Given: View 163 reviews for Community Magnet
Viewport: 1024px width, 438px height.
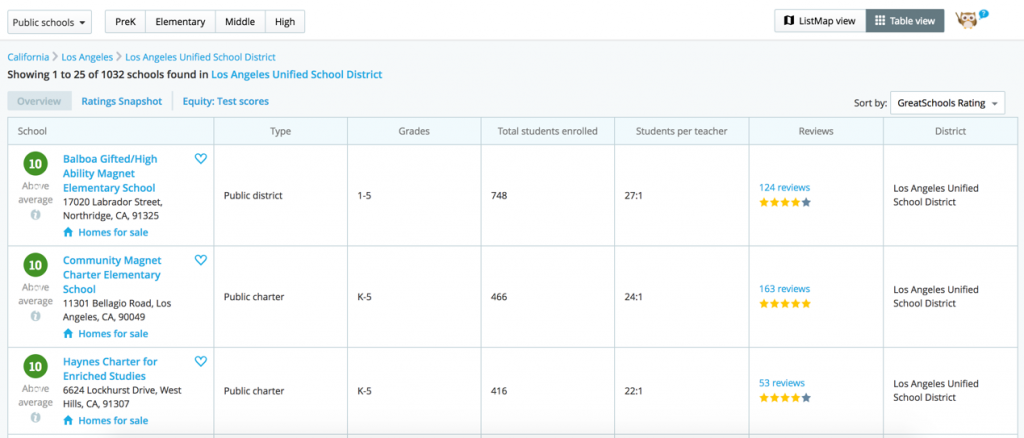Looking at the screenshot, I should tap(784, 289).
